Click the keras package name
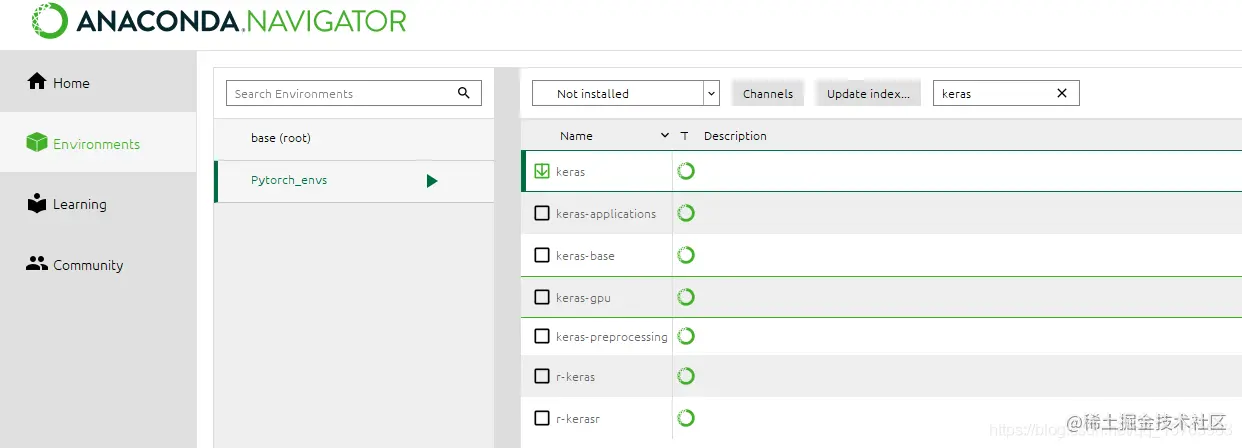 (570, 172)
